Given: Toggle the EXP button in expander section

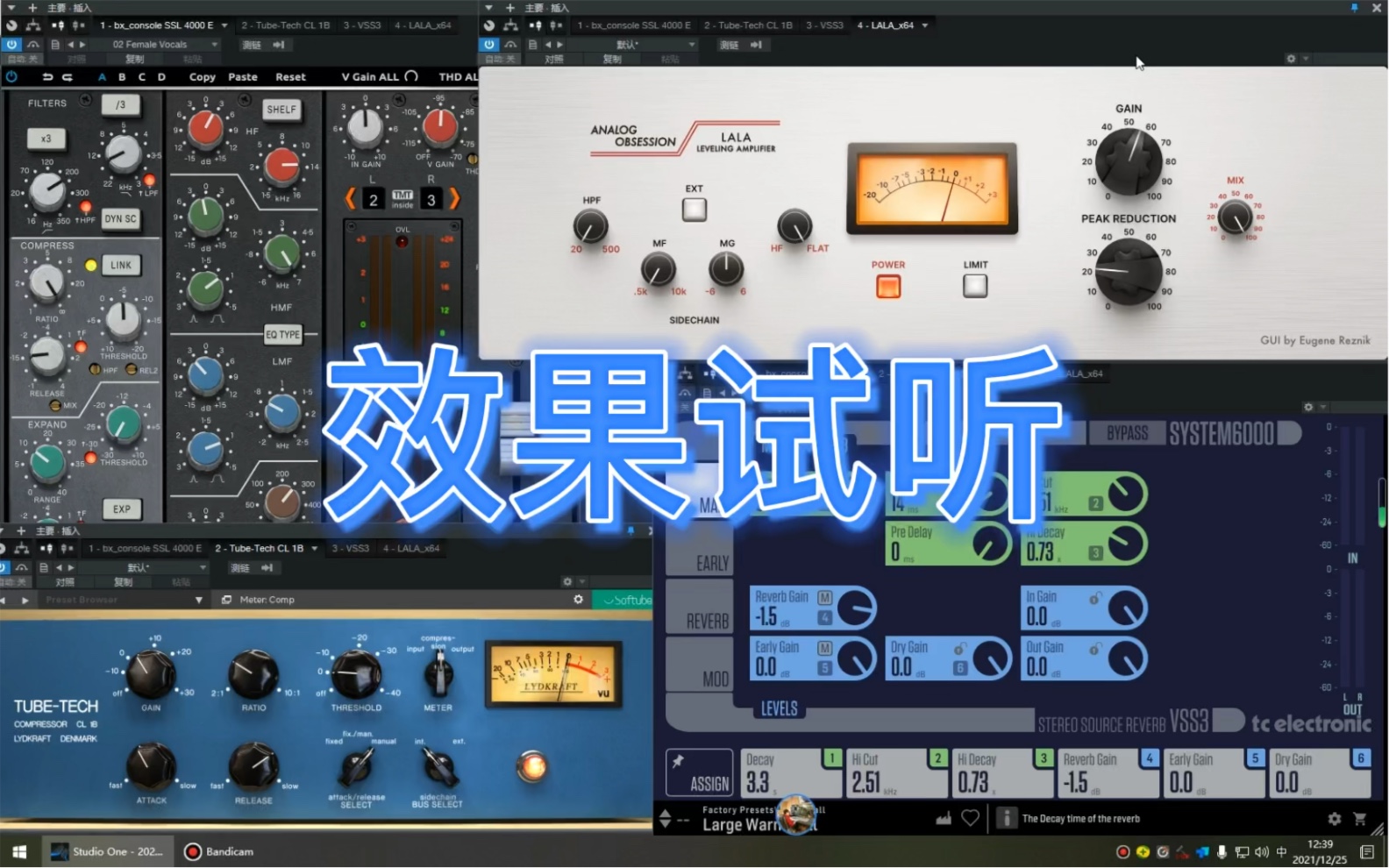Looking at the screenshot, I should click(121, 509).
